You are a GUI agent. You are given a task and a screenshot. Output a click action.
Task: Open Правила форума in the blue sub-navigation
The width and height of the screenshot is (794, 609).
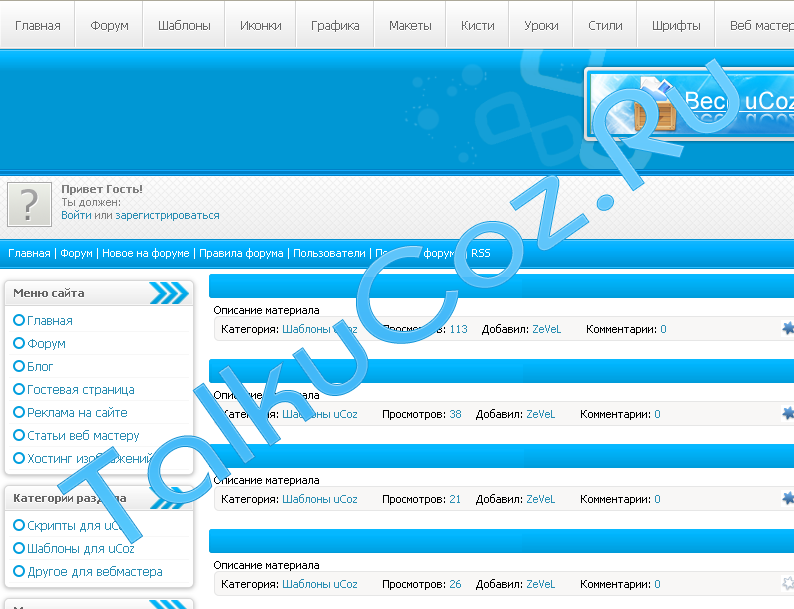tap(241, 253)
